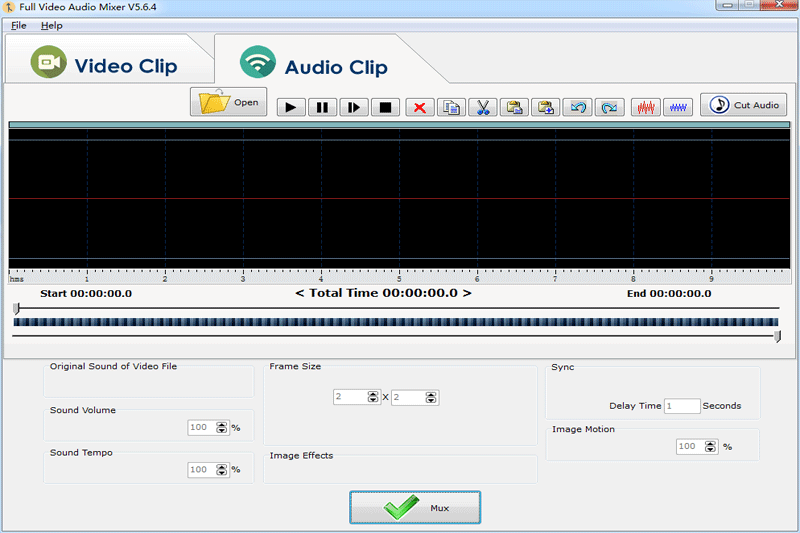Adjust Frame Size width spinner
The image size is (800, 533).
click(373, 397)
